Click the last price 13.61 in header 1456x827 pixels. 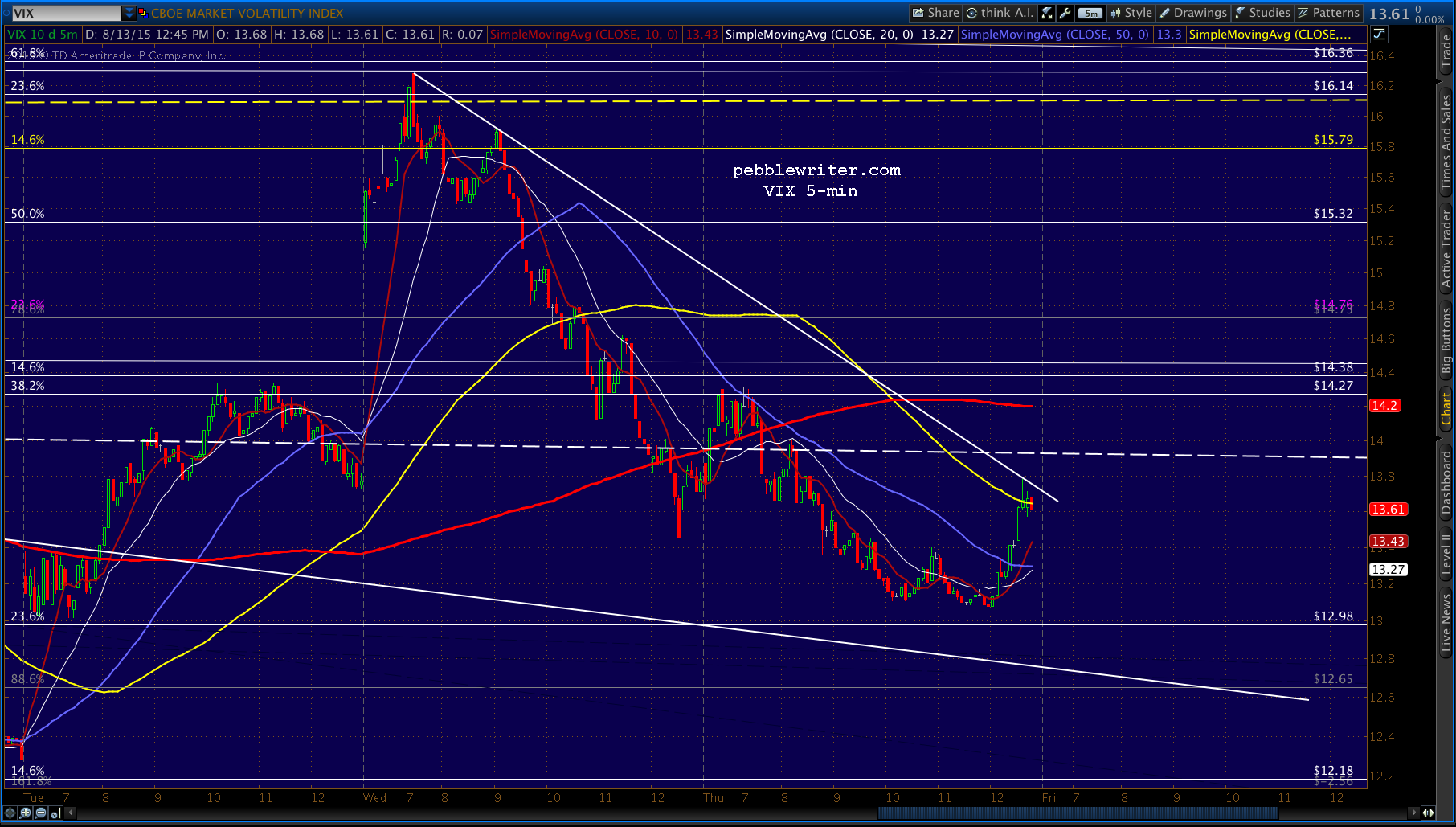(x=1389, y=14)
